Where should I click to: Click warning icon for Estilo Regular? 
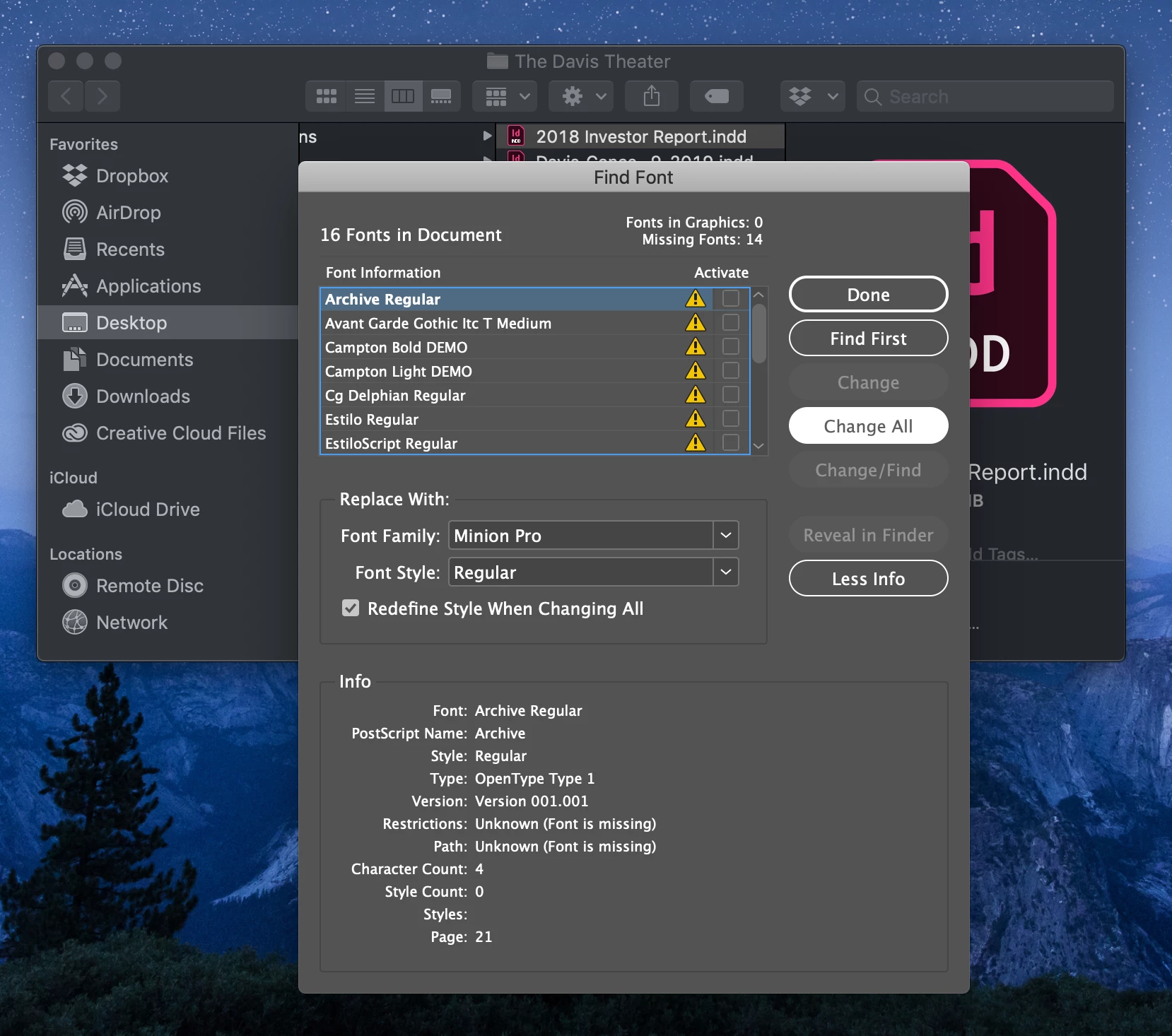(x=696, y=419)
